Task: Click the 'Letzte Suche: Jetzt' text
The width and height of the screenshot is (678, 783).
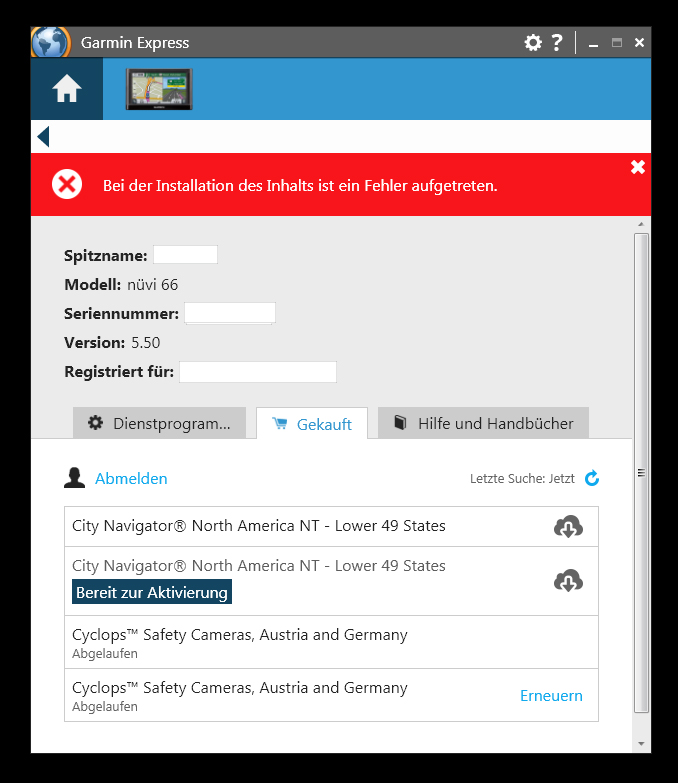Action: coord(522,478)
